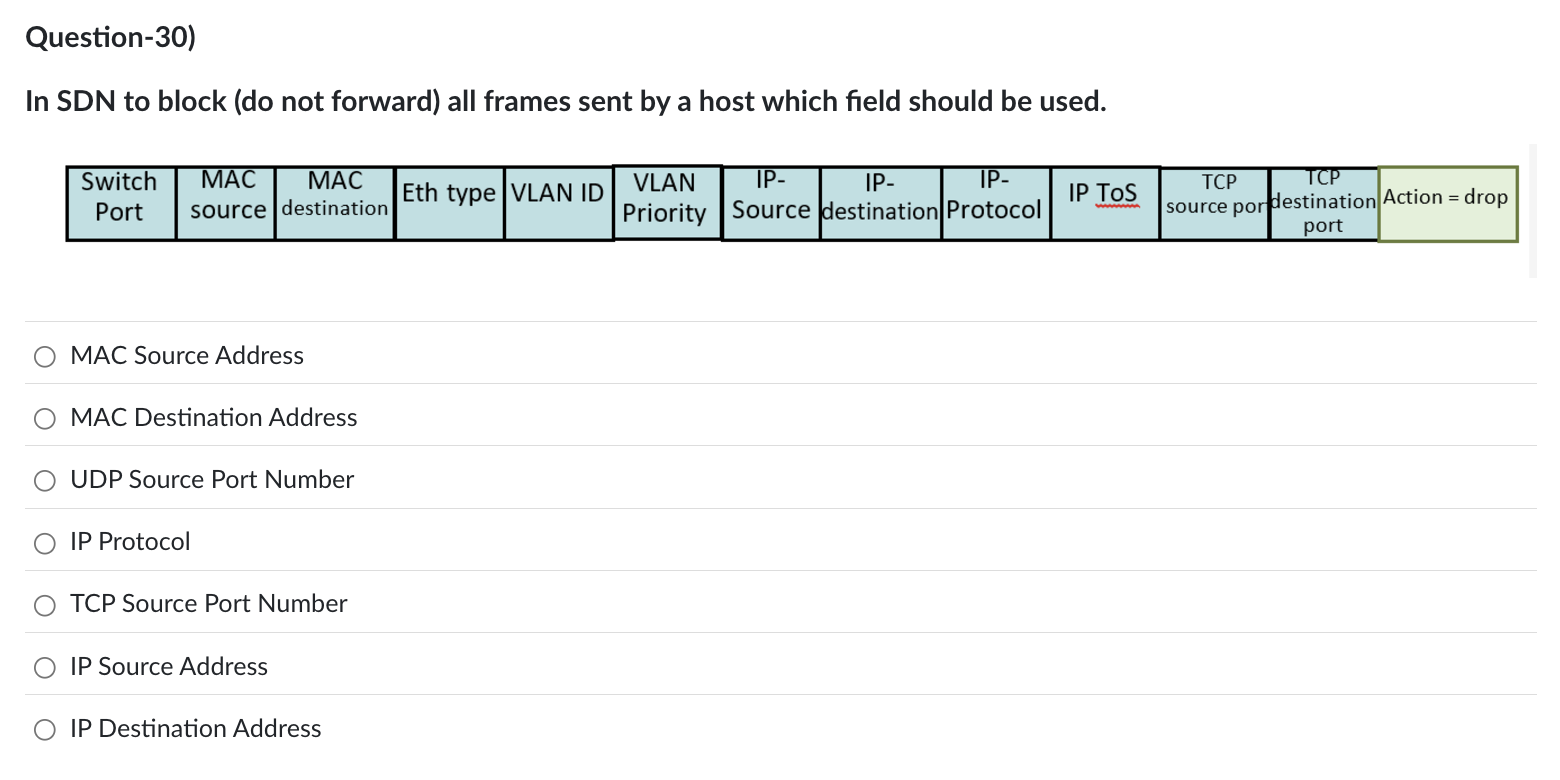Select the VLAN Priority field
Image resolution: width=1560 pixels, height=780 pixels.
[x=666, y=202]
